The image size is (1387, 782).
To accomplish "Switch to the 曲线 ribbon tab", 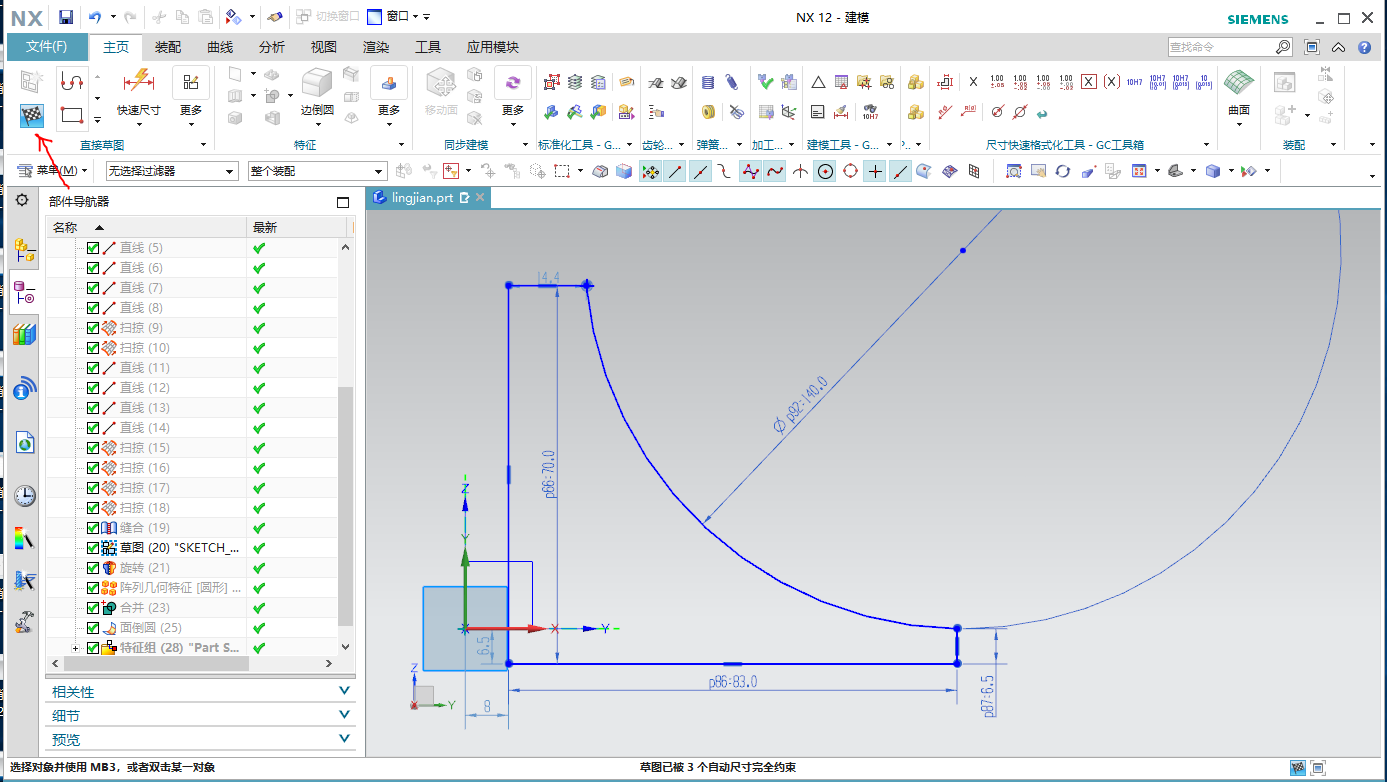I will pos(220,47).
